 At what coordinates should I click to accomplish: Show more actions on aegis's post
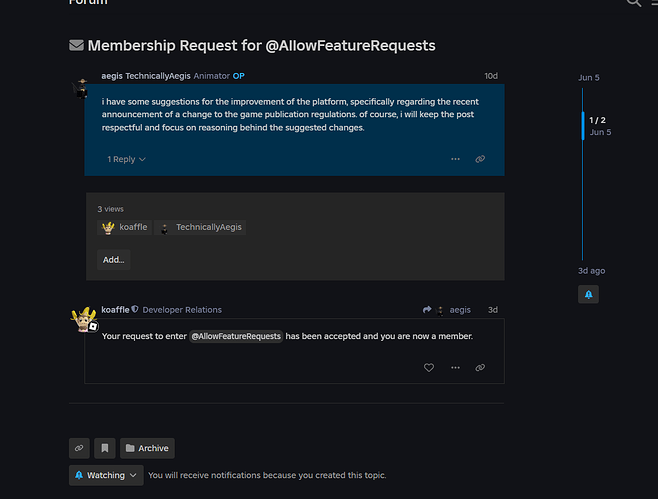pyautogui.click(x=455, y=159)
